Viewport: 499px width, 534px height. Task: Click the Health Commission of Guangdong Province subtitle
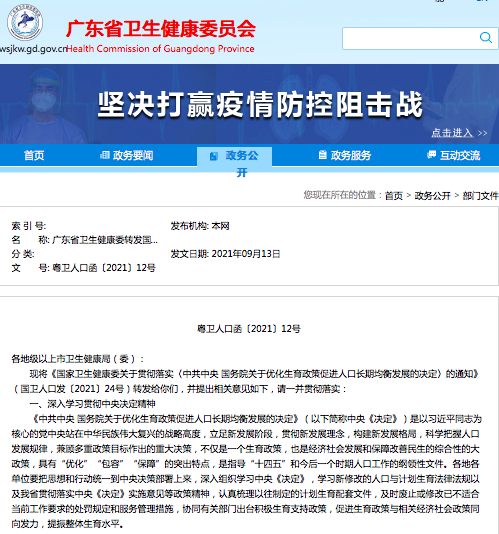(x=160, y=49)
